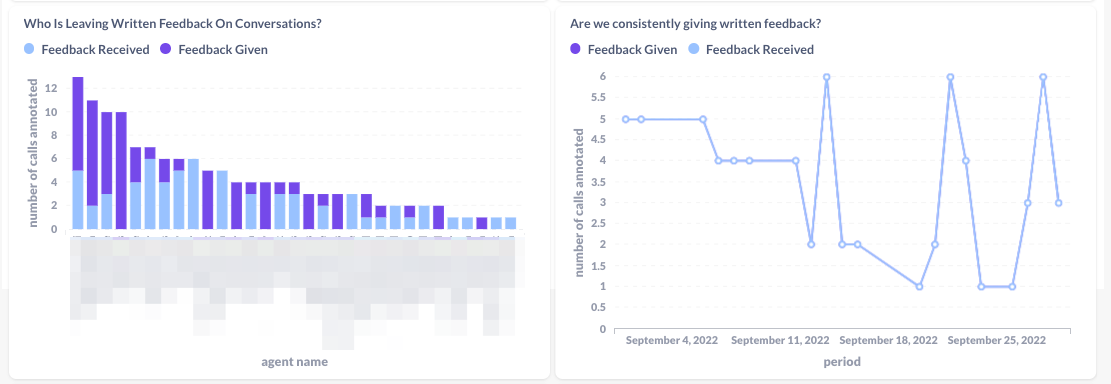Open the 'Who Is Leaving Written Feedback On Conversations?' title
The width and height of the screenshot is (1111, 384).
click(173, 23)
